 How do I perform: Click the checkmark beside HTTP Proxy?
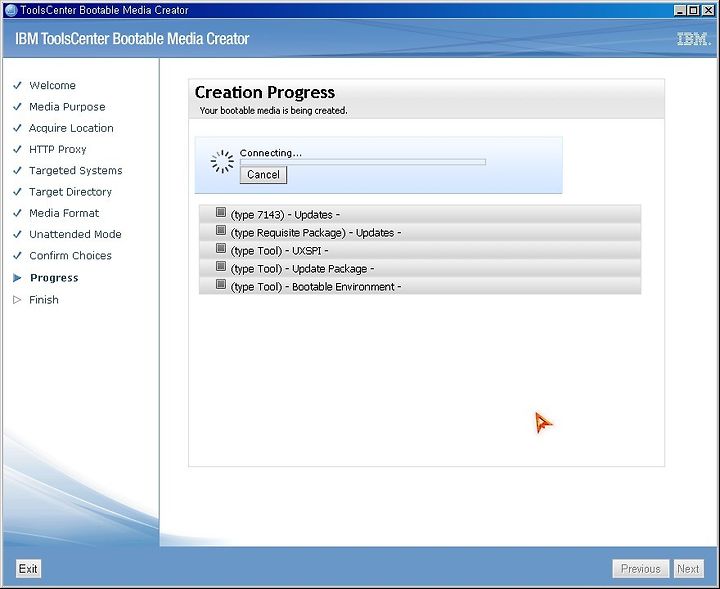coord(17,149)
